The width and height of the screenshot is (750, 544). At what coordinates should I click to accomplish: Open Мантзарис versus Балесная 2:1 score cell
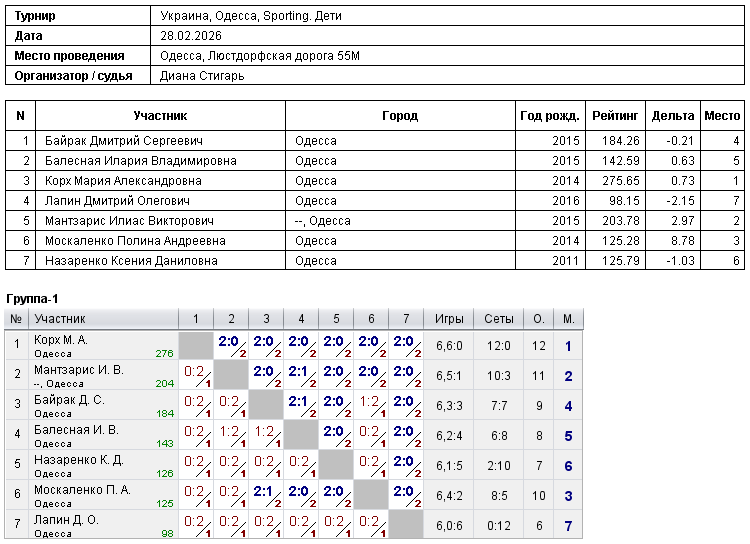301,376
